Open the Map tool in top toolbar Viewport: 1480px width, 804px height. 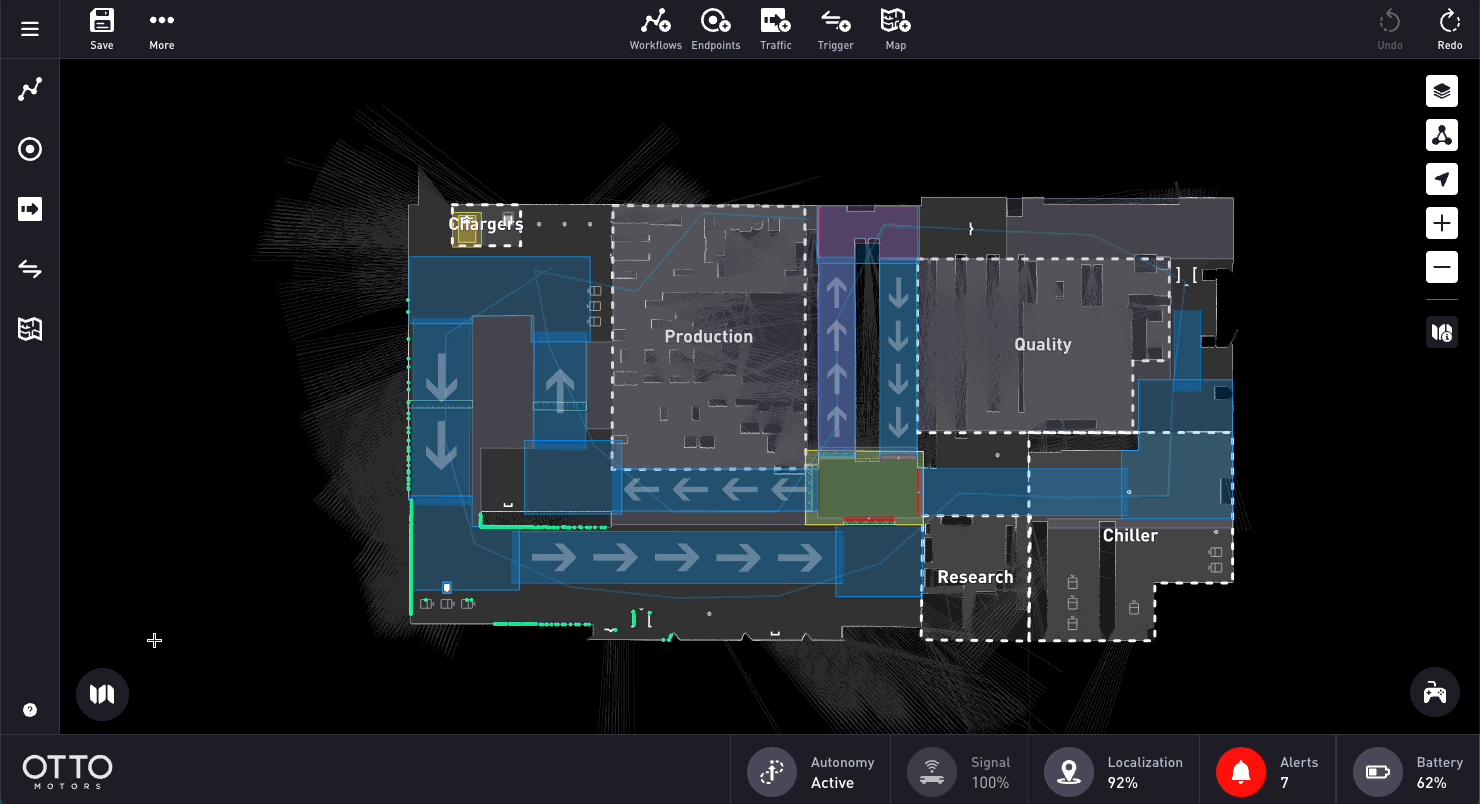[896, 29]
